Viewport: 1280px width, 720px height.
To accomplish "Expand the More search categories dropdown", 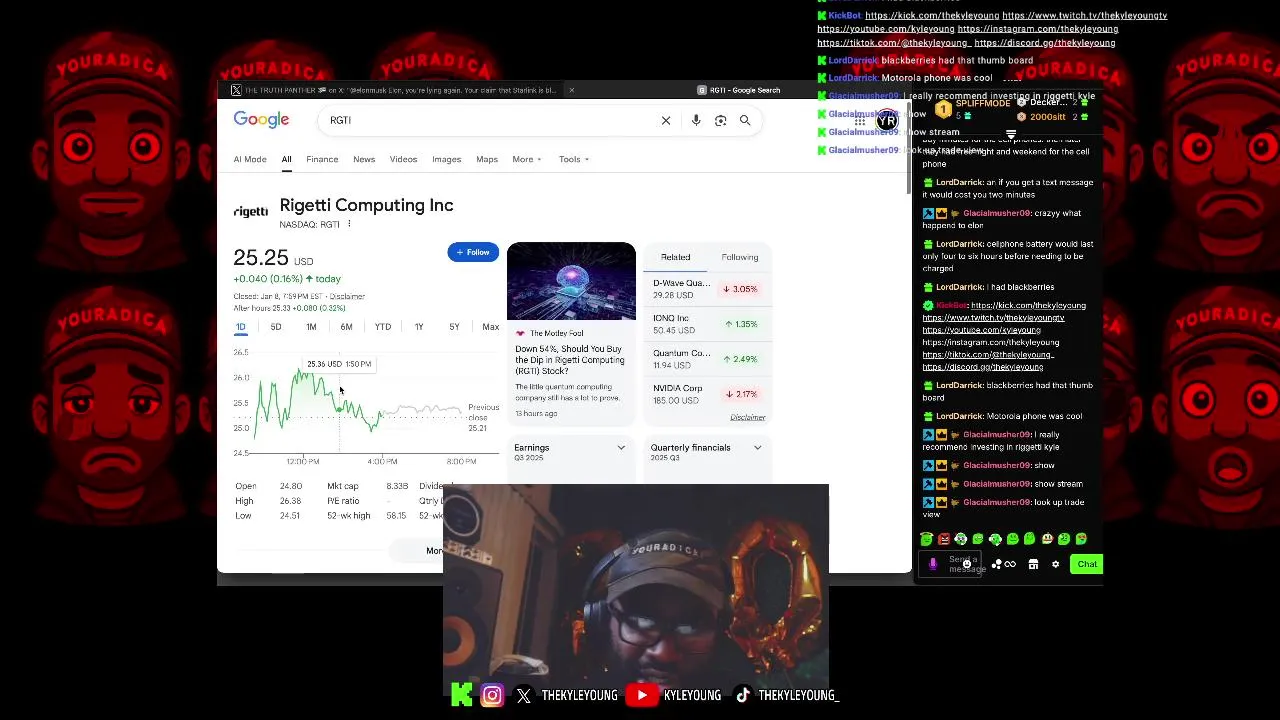I will pyautogui.click(x=527, y=159).
